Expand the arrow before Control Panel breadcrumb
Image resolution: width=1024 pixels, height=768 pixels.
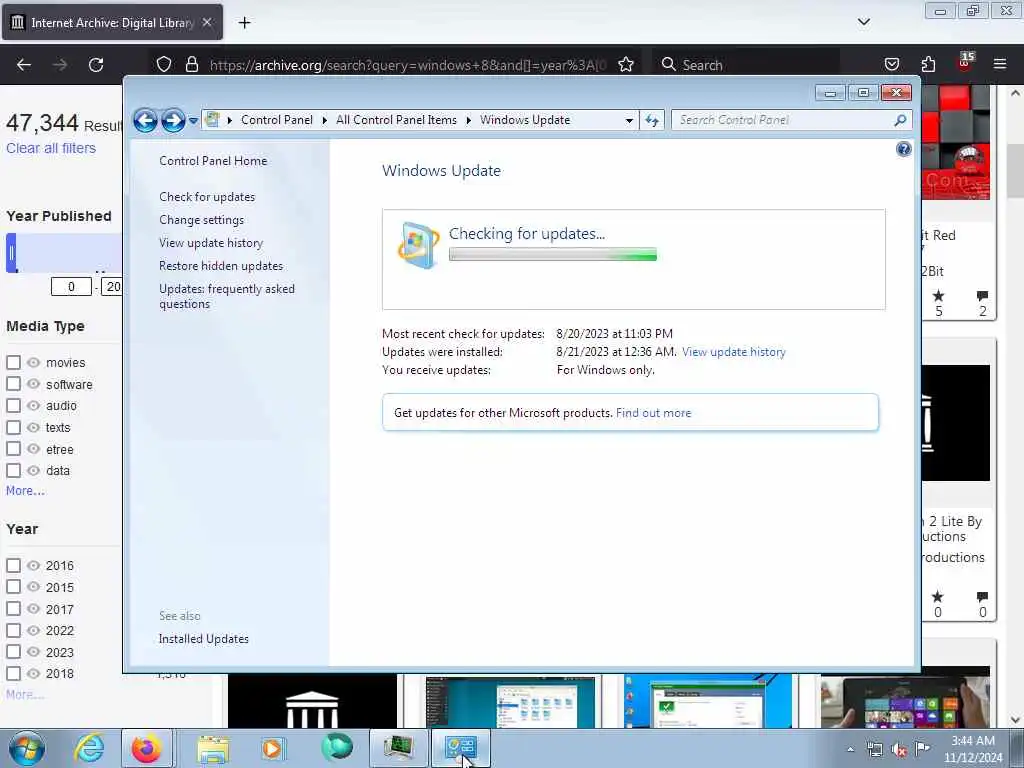click(230, 120)
